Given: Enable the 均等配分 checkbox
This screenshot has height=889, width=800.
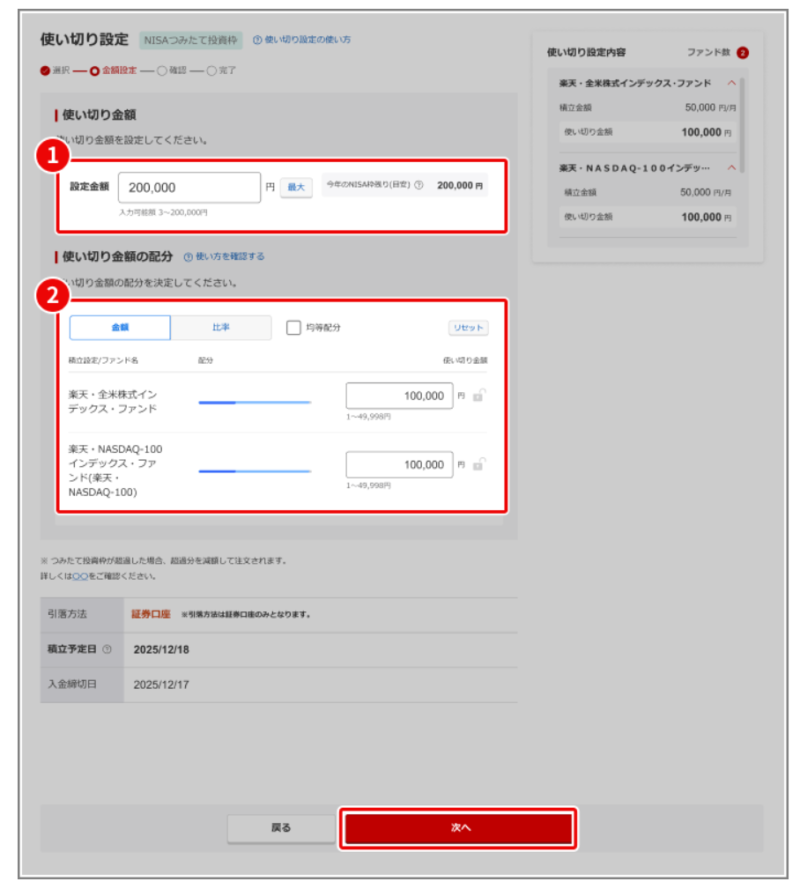Looking at the screenshot, I should [294, 327].
